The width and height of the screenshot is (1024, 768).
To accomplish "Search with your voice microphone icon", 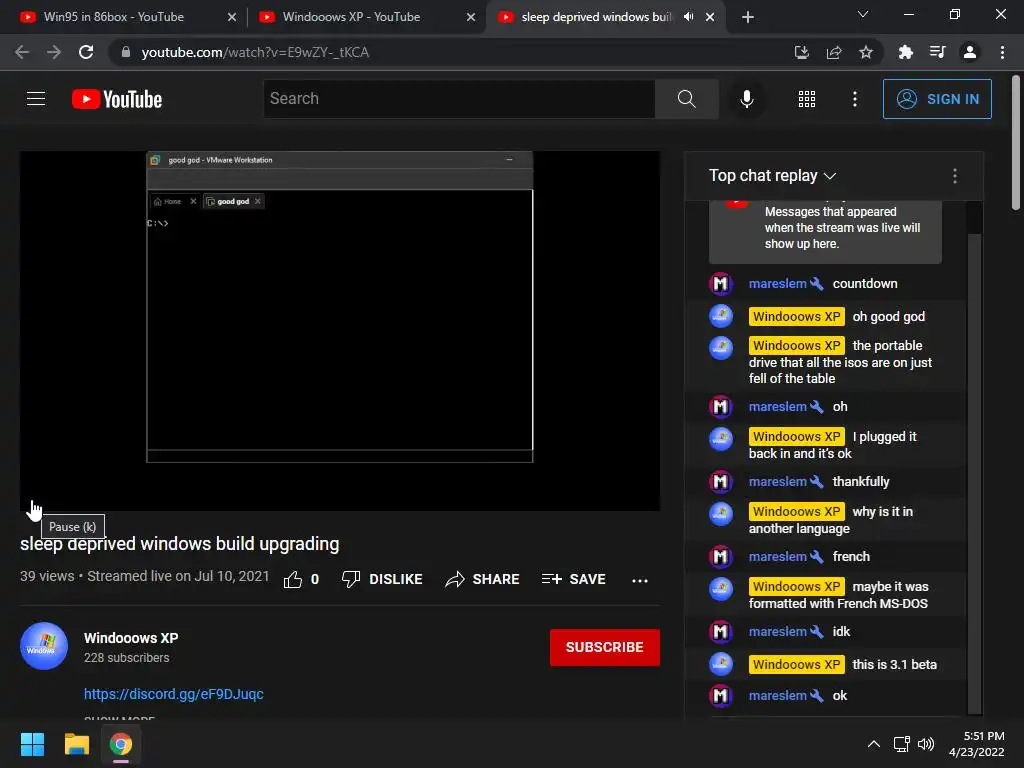I will point(746,99).
